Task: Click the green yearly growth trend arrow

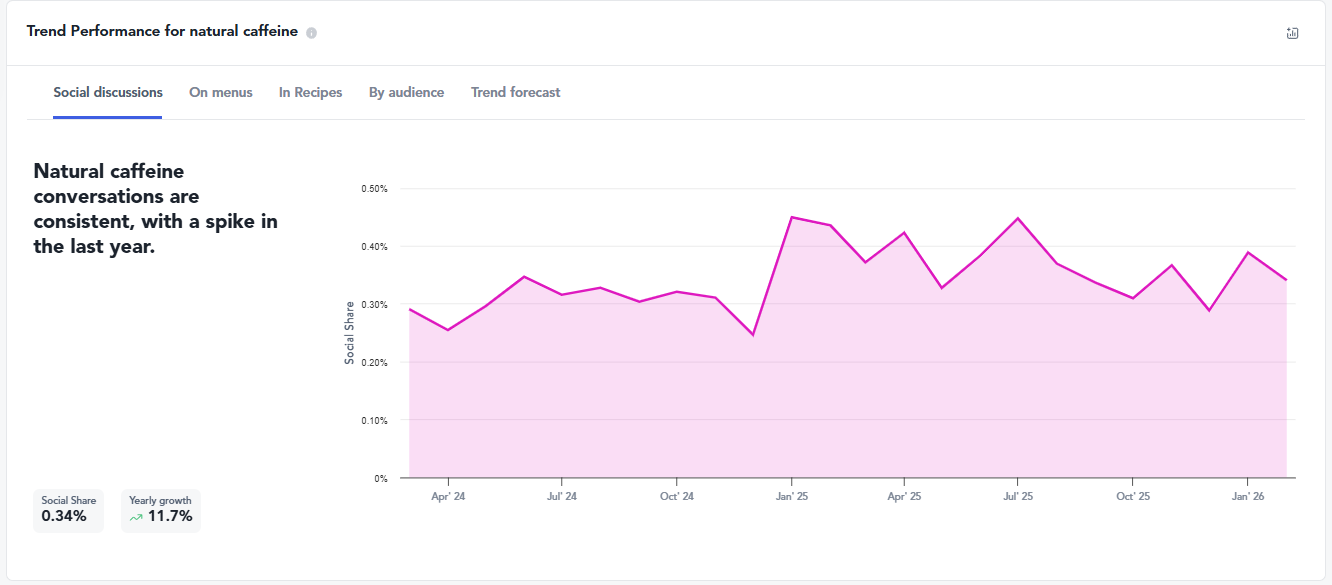Action: (x=136, y=517)
